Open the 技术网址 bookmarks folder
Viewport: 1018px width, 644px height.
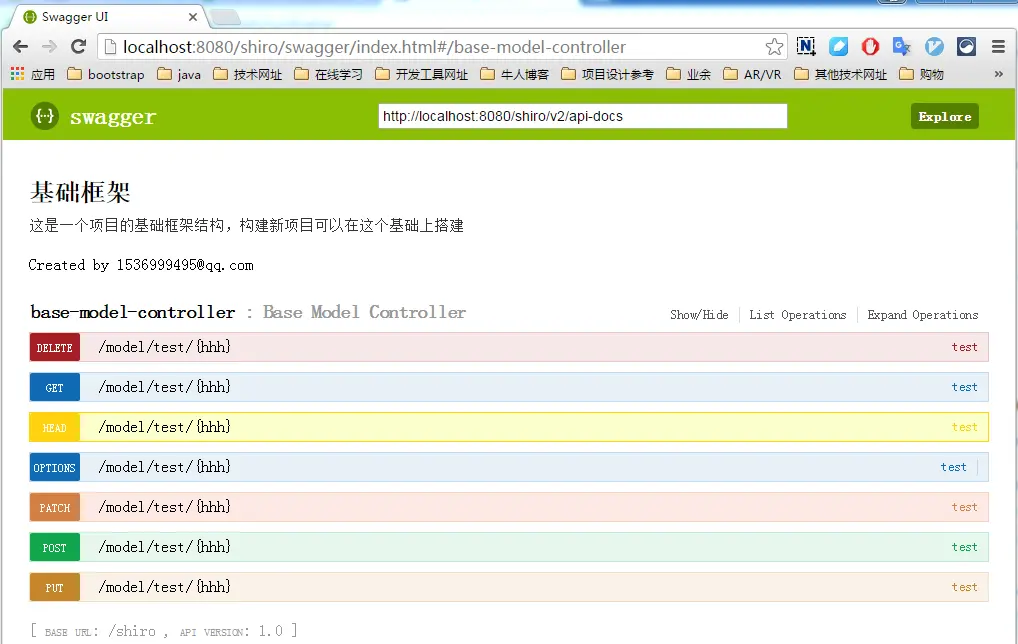[248, 74]
